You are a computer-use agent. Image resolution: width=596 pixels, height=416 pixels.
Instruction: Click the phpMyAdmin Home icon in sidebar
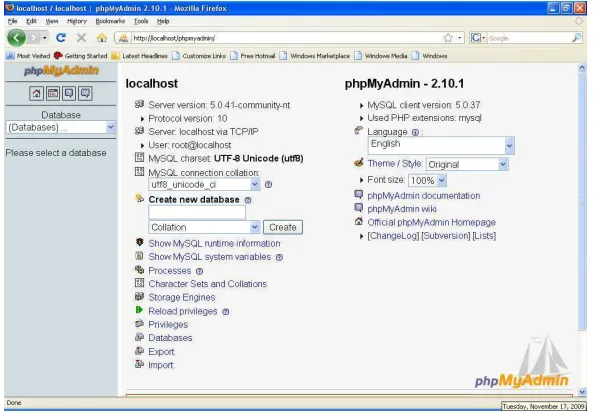tap(36, 93)
